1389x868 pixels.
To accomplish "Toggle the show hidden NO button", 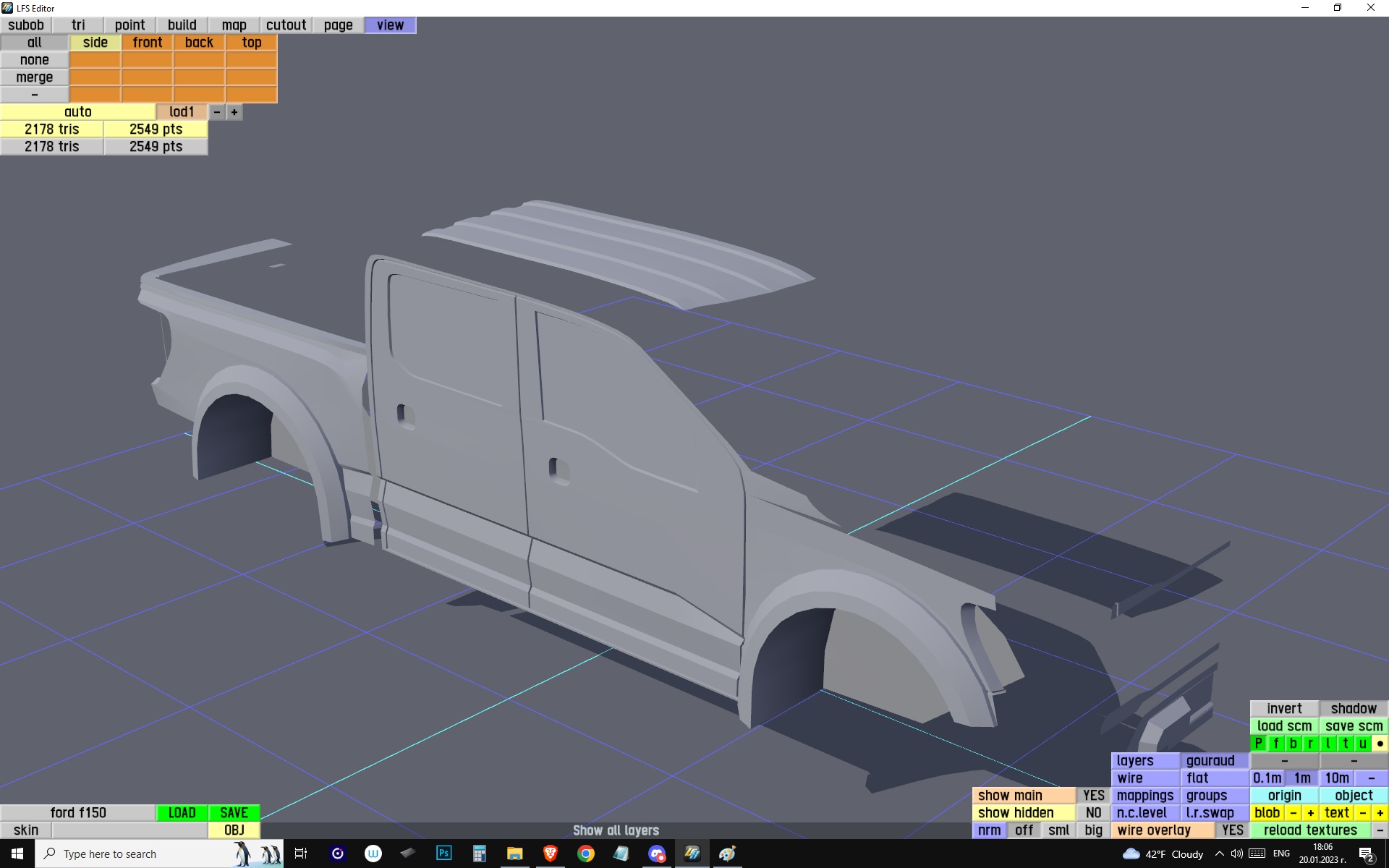I will [x=1093, y=813].
